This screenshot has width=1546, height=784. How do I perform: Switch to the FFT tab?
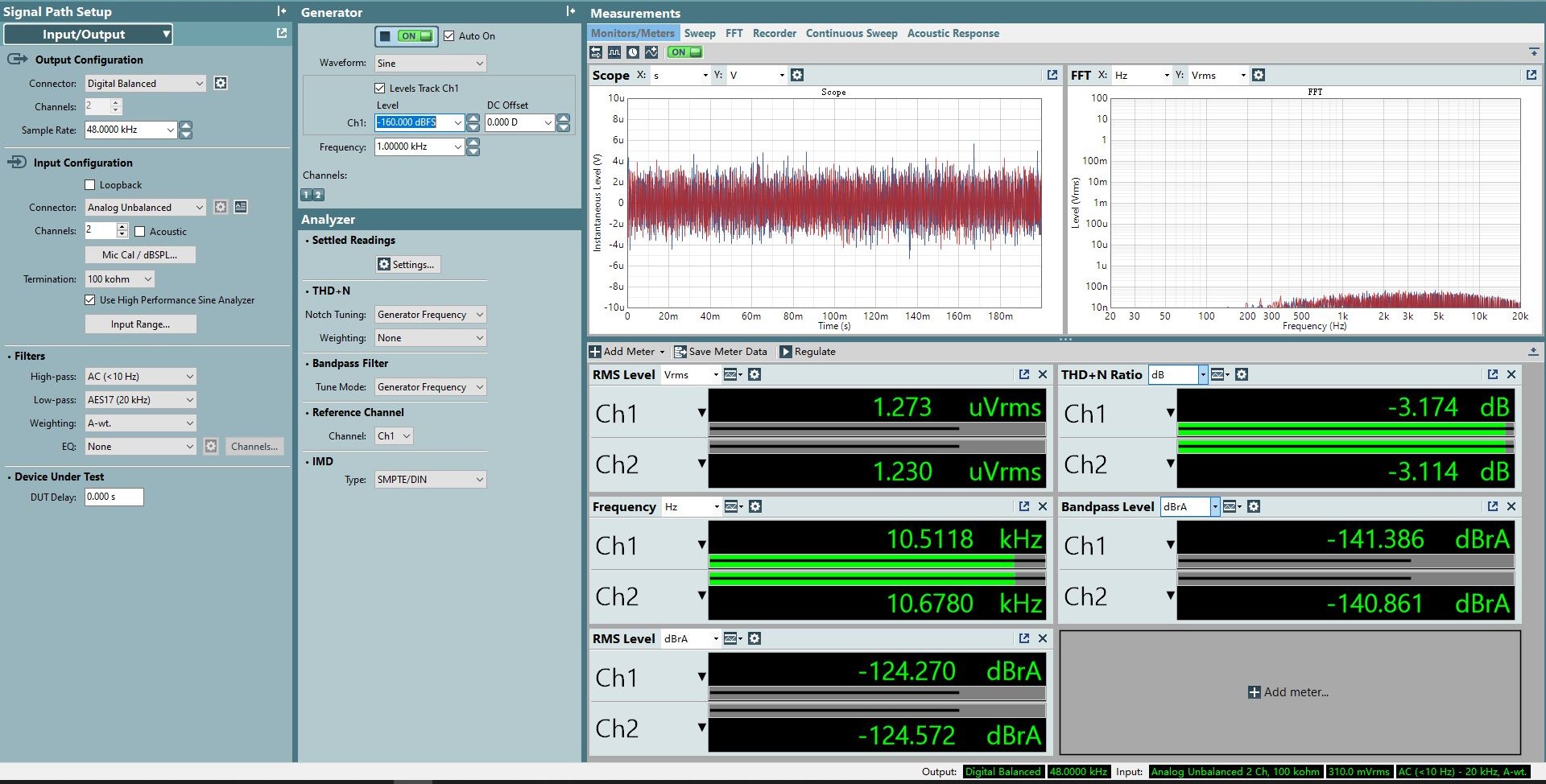pyautogui.click(x=734, y=33)
